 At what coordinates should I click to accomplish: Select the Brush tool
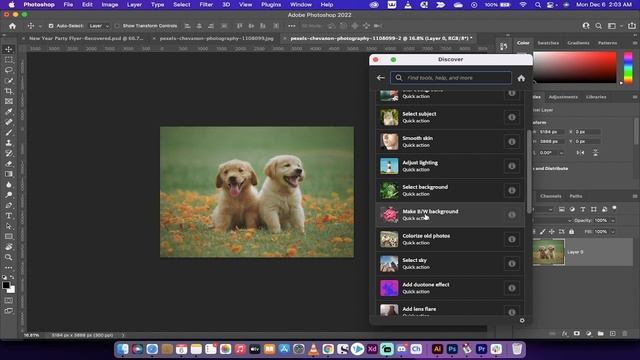[x=9, y=133]
